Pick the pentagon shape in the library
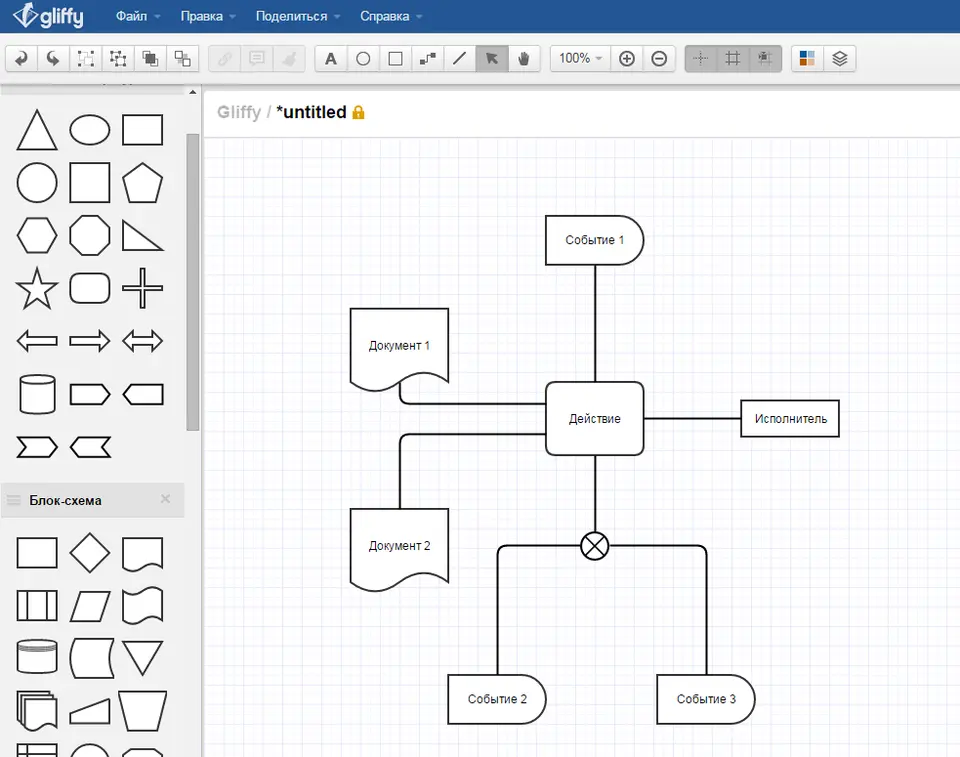960x757 pixels. 143,183
